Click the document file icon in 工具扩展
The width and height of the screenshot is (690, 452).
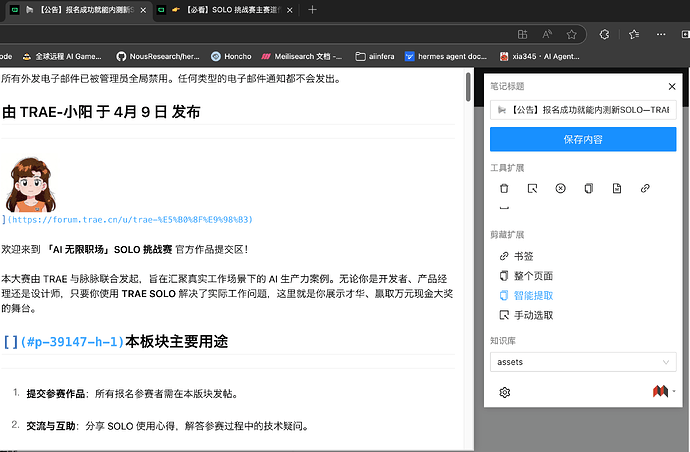[x=617, y=188]
